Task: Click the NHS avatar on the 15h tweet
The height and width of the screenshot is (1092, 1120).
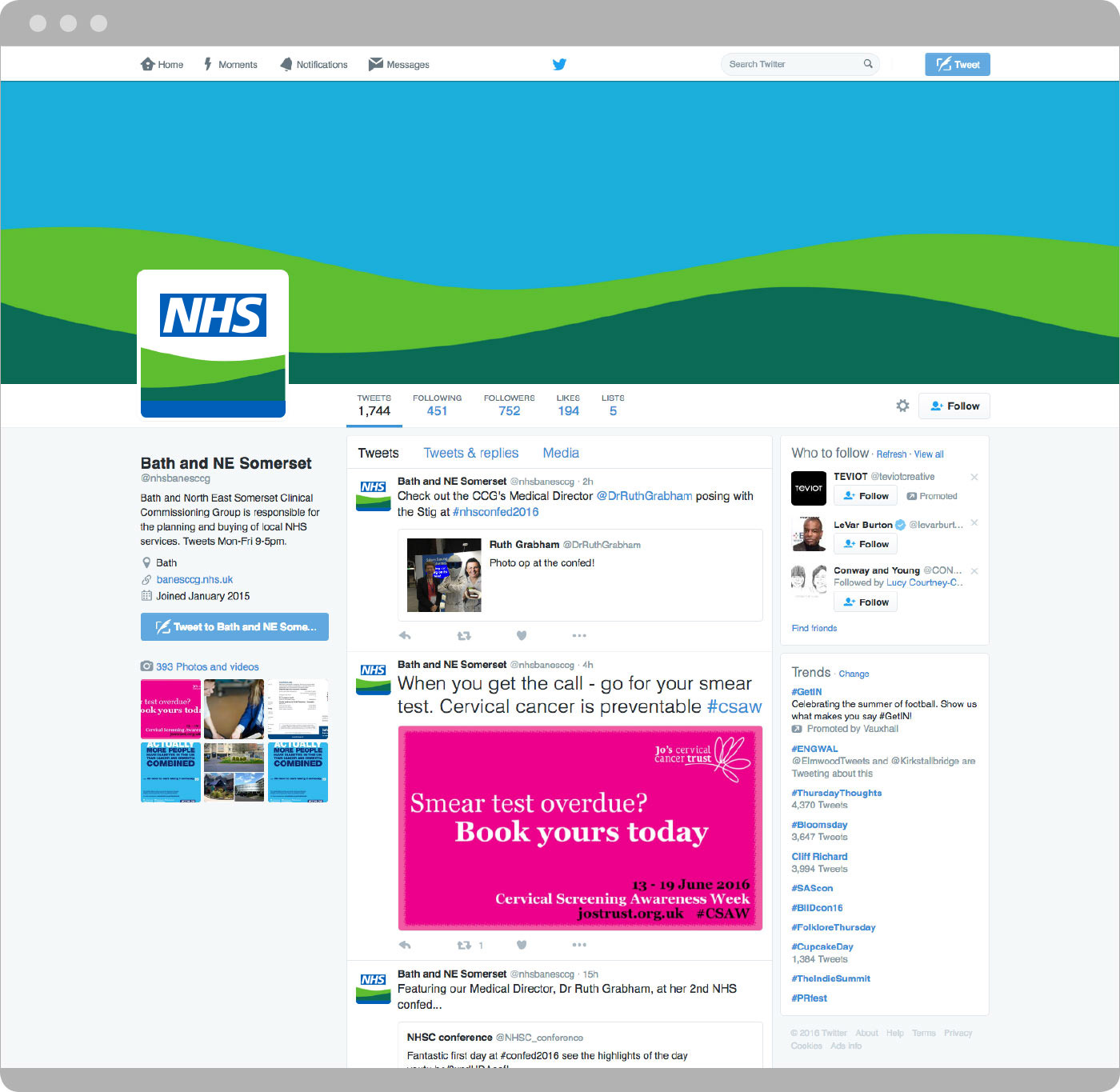Action: pos(373,988)
